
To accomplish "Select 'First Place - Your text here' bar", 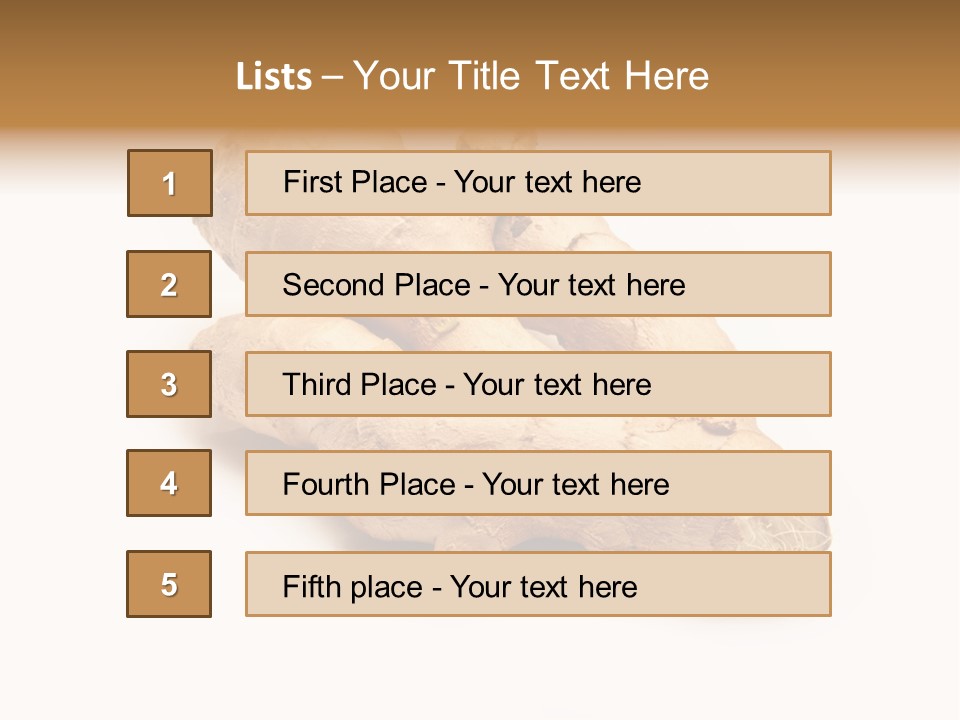I will coord(538,183).
